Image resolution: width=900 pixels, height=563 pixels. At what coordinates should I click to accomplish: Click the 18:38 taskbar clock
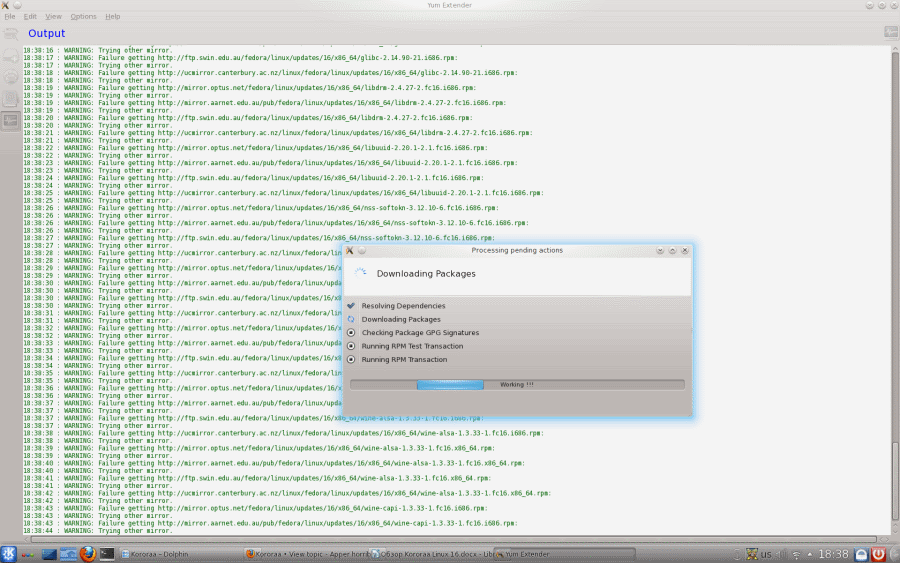click(x=833, y=554)
